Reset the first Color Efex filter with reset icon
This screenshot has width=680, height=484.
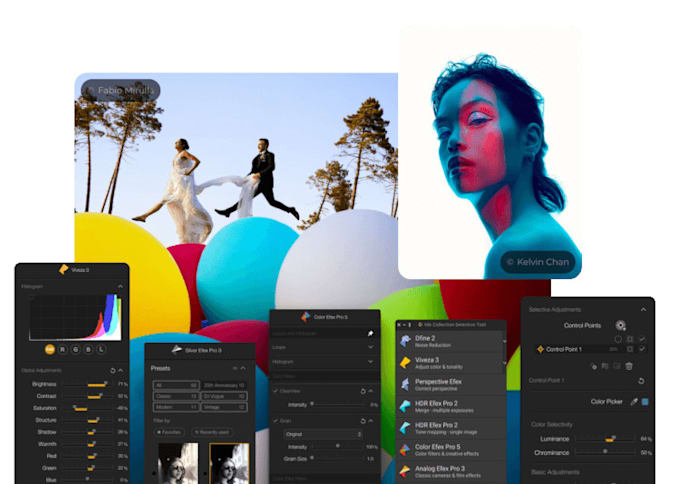[363, 391]
